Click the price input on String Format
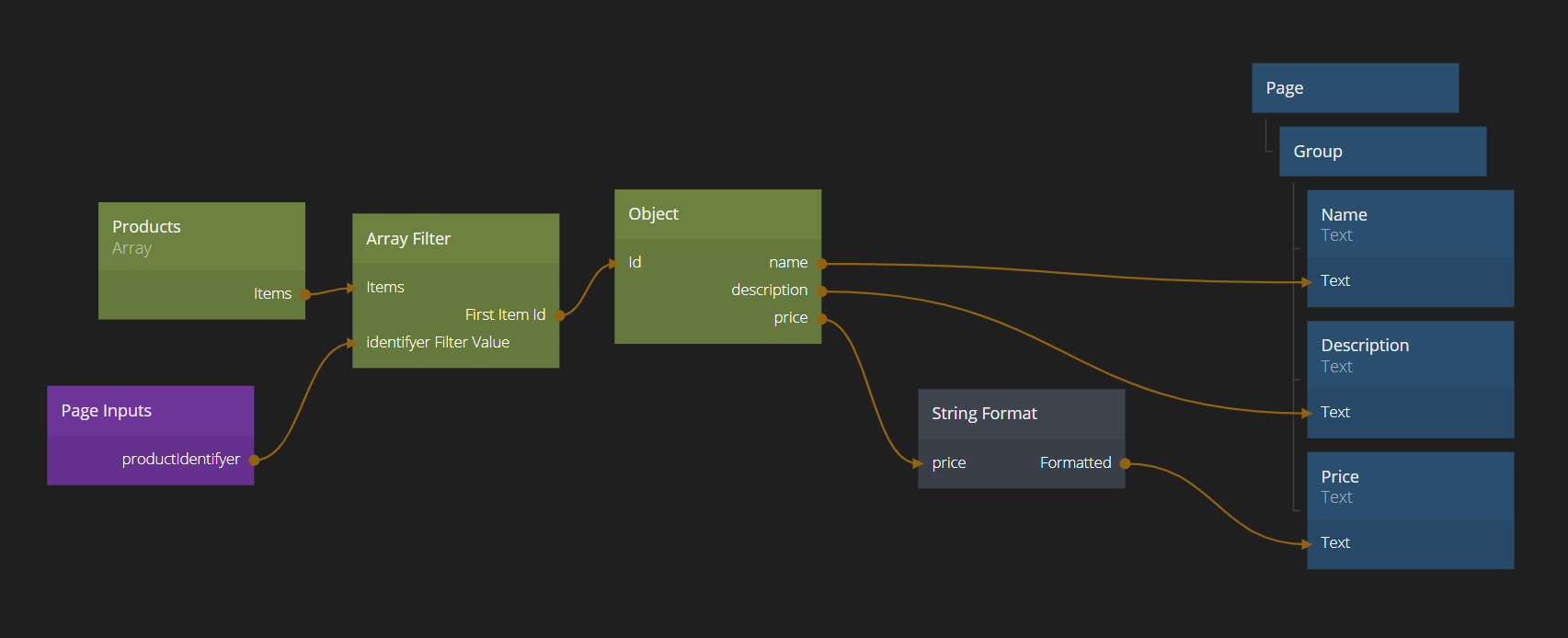The image size is (1568, 638). coord(919,463)
